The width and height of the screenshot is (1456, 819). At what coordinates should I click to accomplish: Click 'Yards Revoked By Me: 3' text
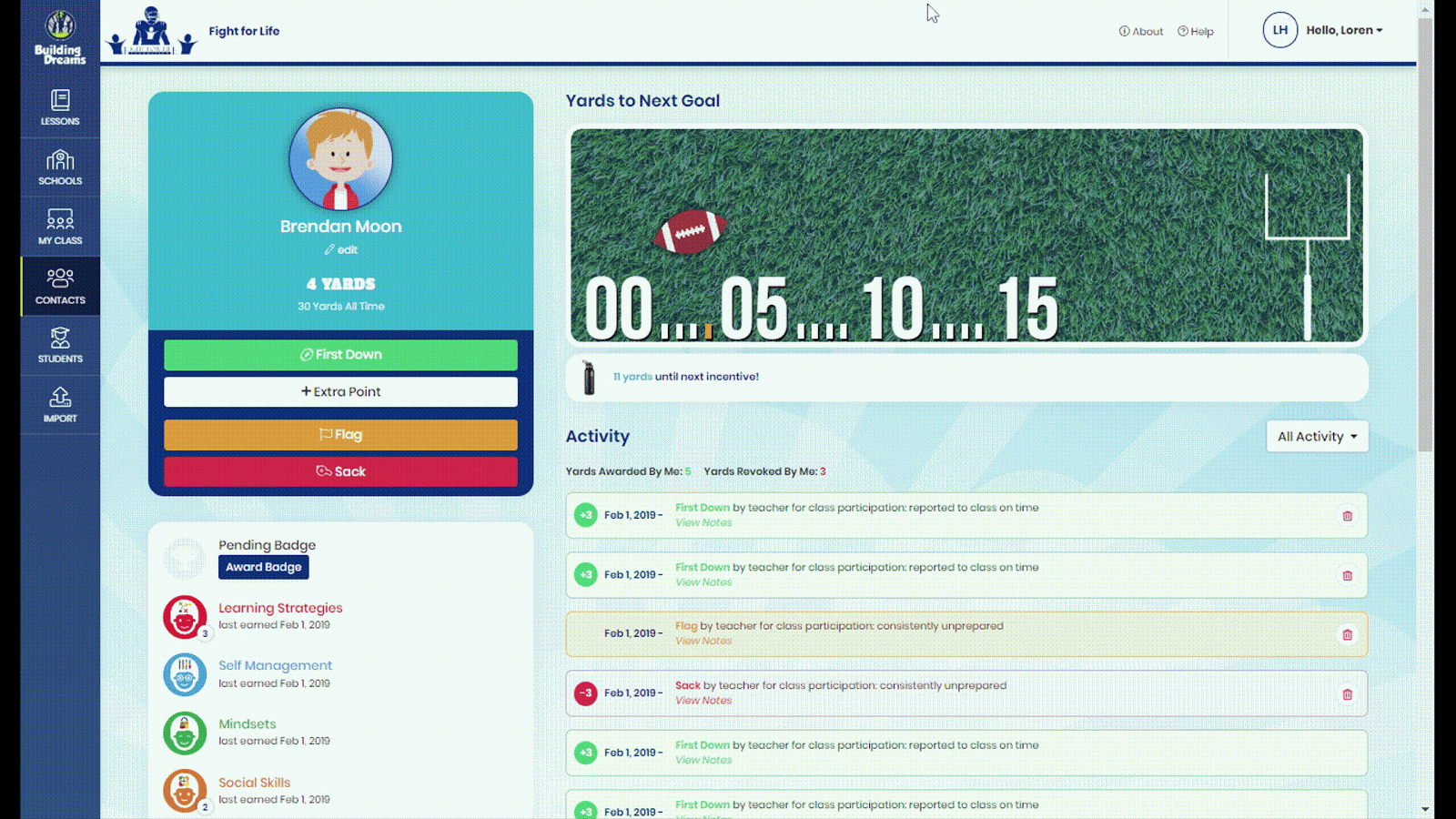click(764, 471)
